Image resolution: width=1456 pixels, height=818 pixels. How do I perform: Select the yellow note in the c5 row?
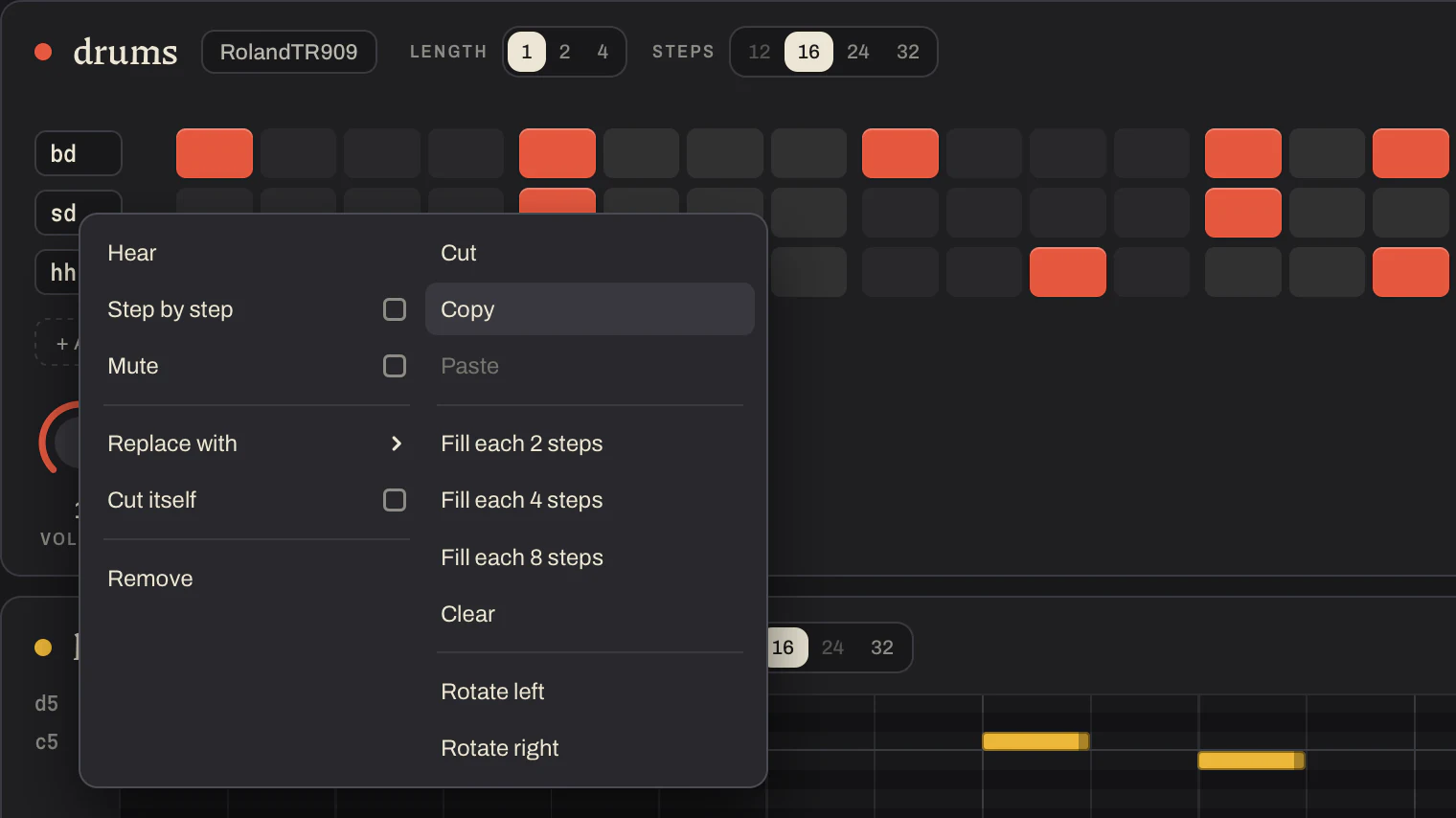point(1035,741)
